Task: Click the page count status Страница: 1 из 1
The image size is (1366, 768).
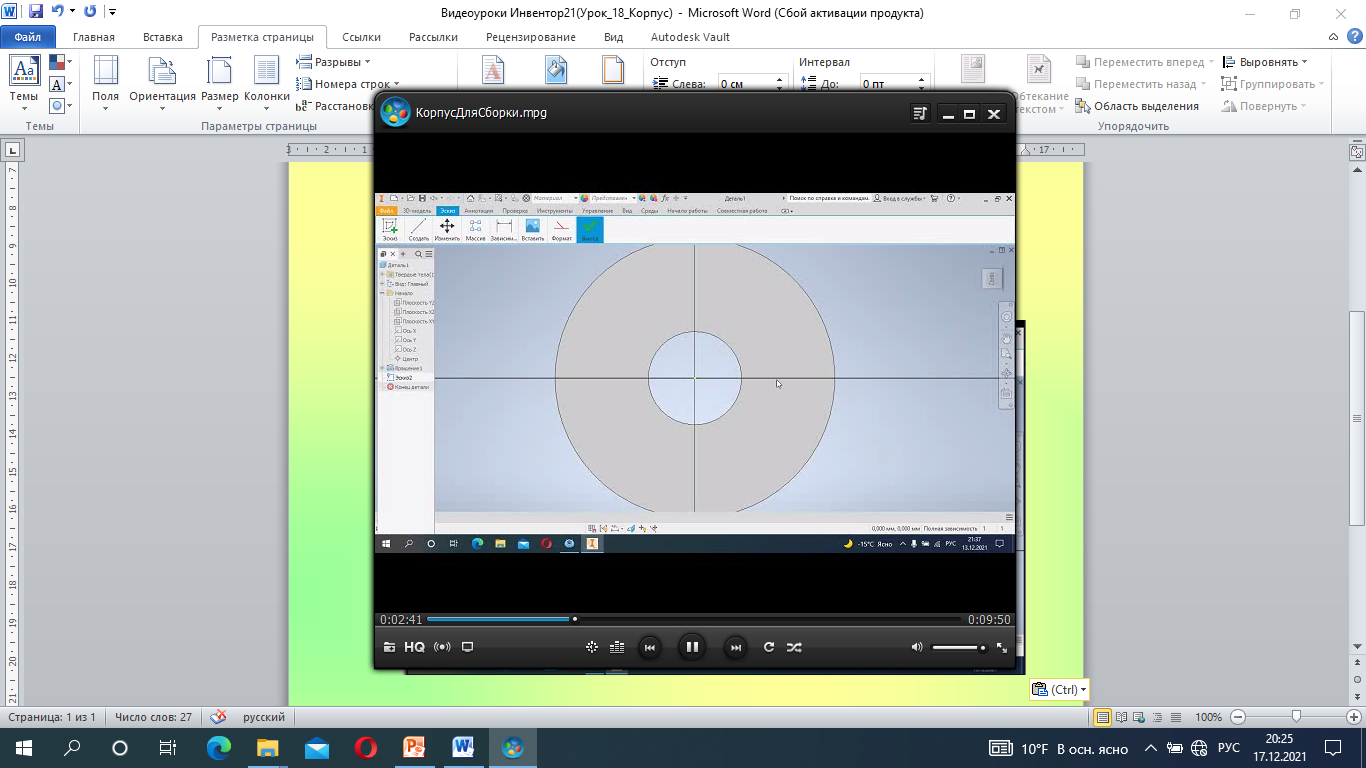Action: pos(52,717)
